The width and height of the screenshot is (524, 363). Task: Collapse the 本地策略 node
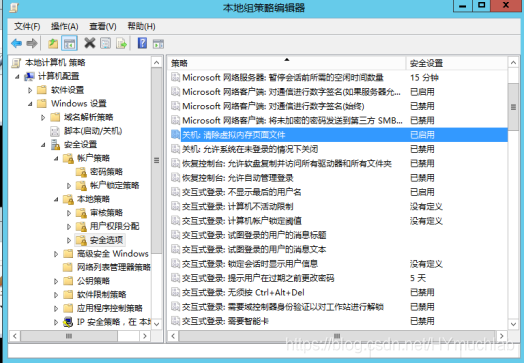56,200
